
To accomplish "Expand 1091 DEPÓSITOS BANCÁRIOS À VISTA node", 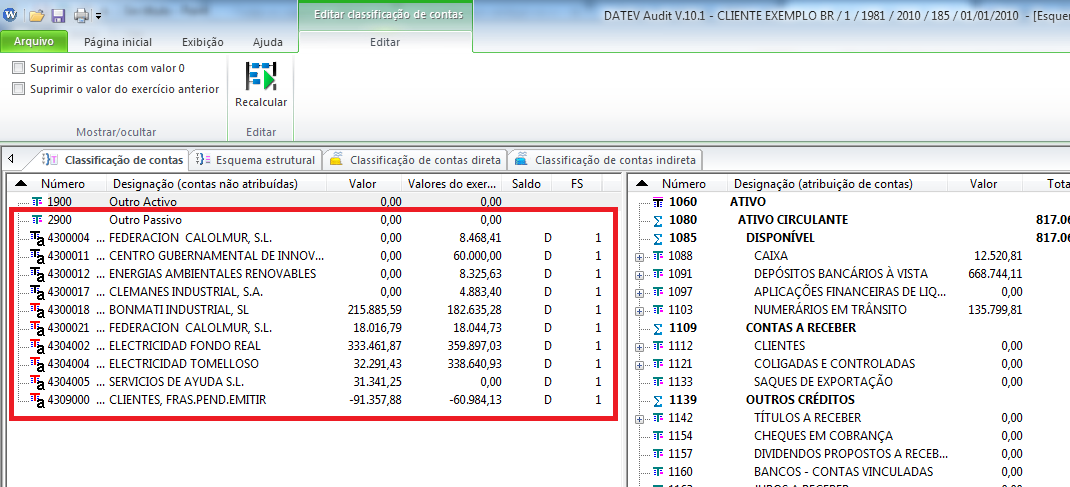I will coord(639,274).
